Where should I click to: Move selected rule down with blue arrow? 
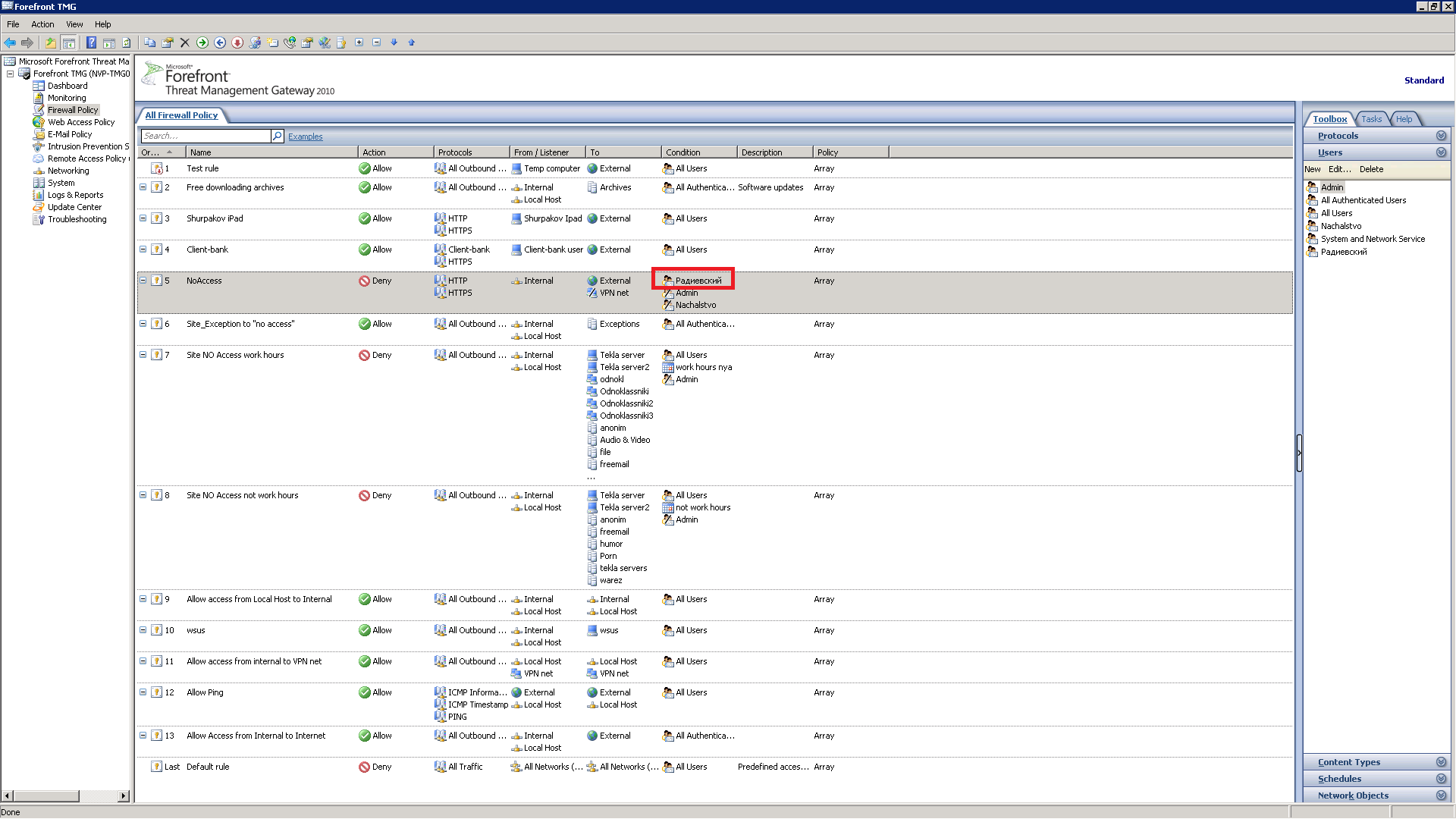coord(394,42)
